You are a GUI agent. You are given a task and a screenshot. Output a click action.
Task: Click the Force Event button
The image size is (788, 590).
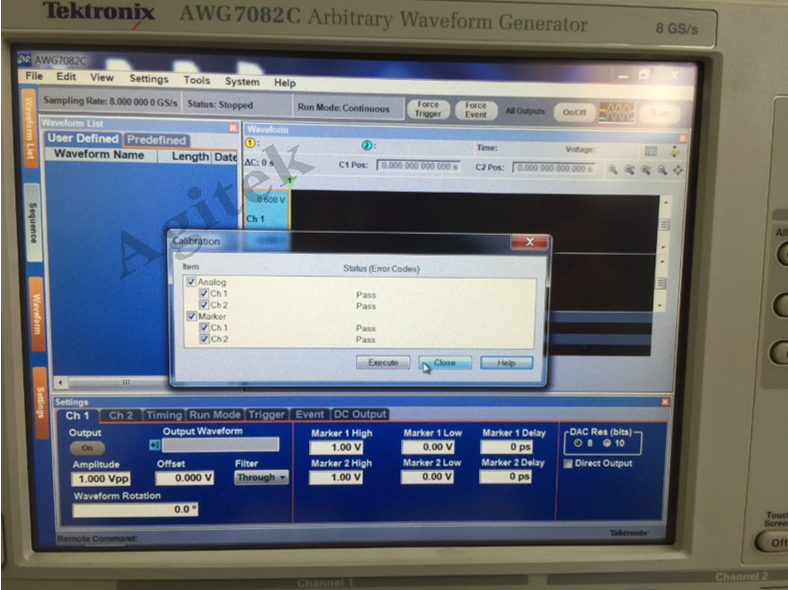[x=475, y=110]
